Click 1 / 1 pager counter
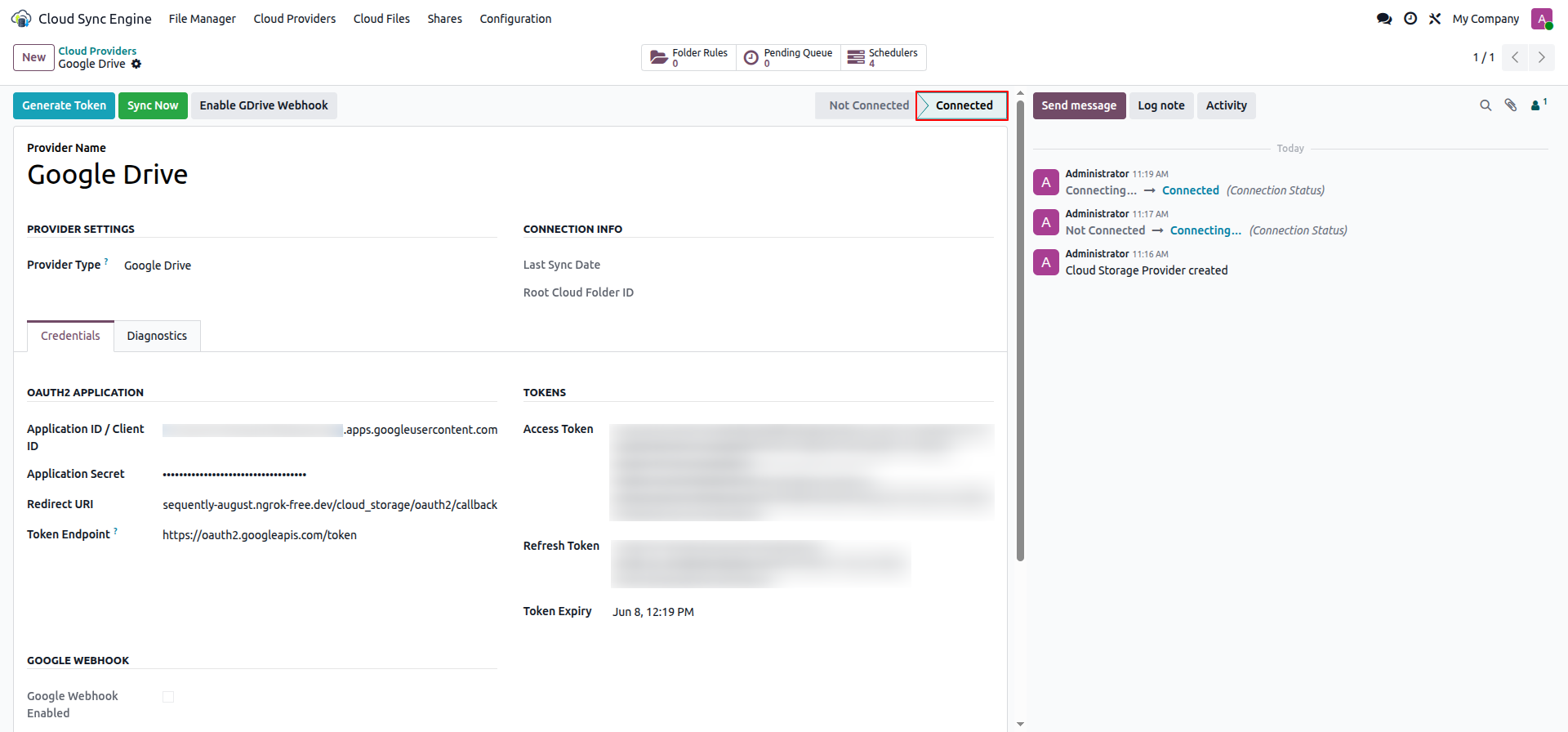The image size is (1568, 732). click(1483, 57)
